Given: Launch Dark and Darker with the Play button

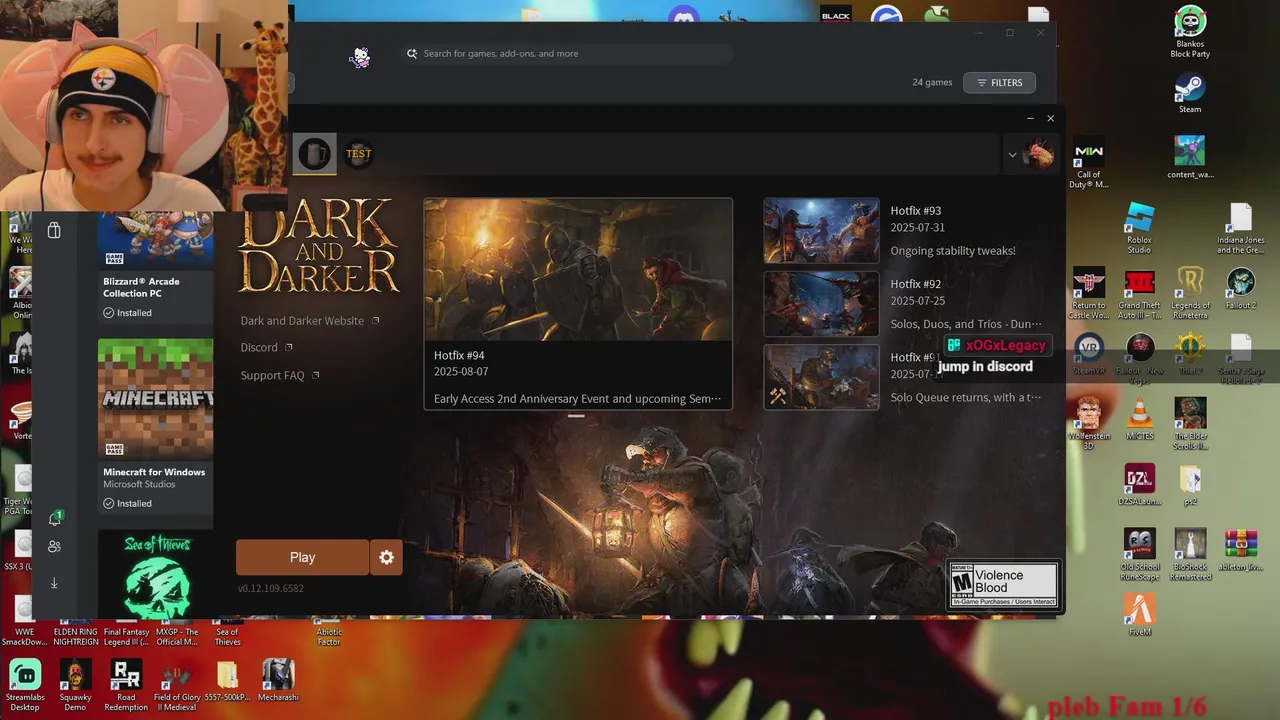Looking at the screenshot, I should point(302,557).
